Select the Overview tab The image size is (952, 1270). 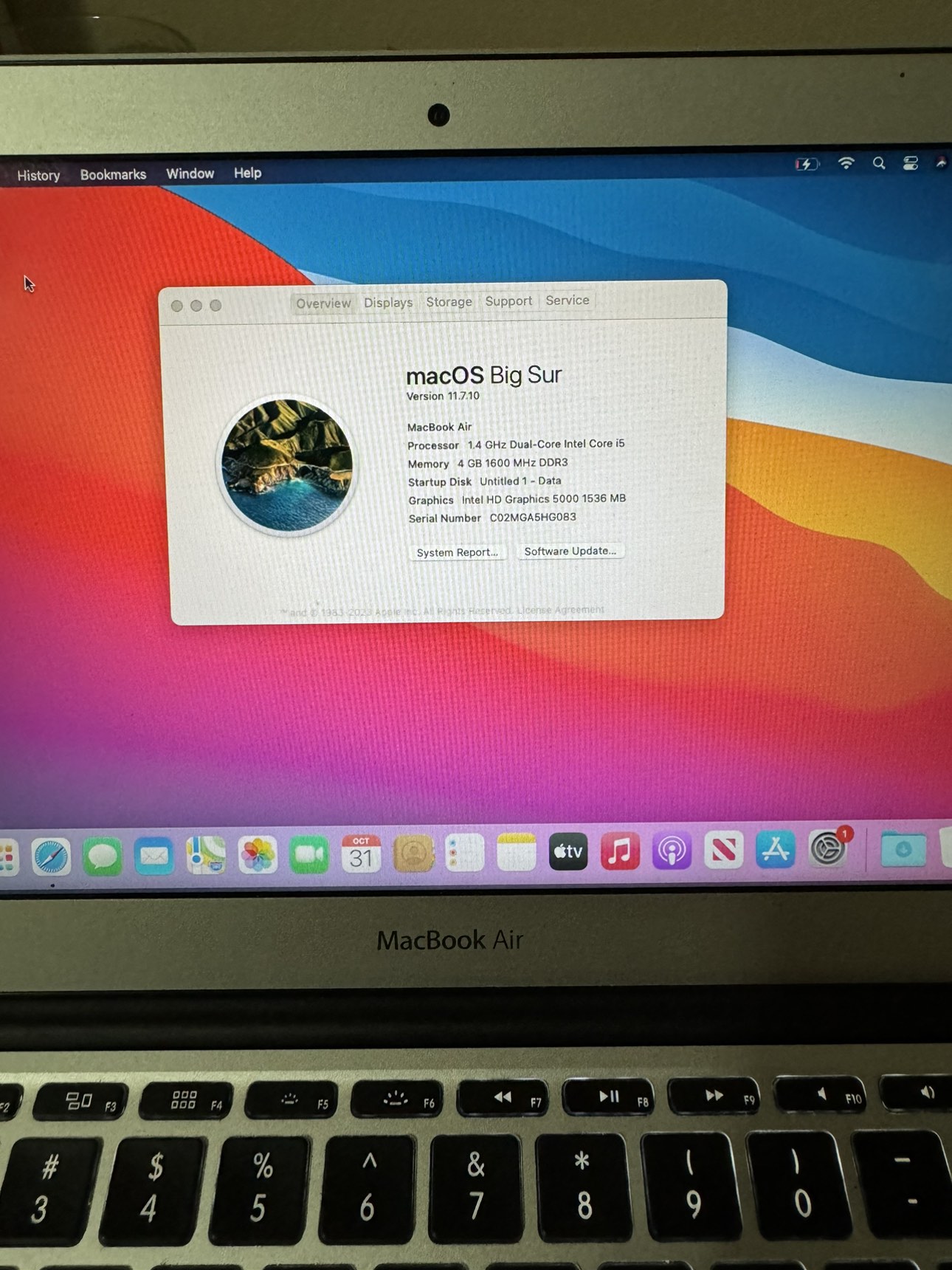pyautogui.click(x=323, y=303)
